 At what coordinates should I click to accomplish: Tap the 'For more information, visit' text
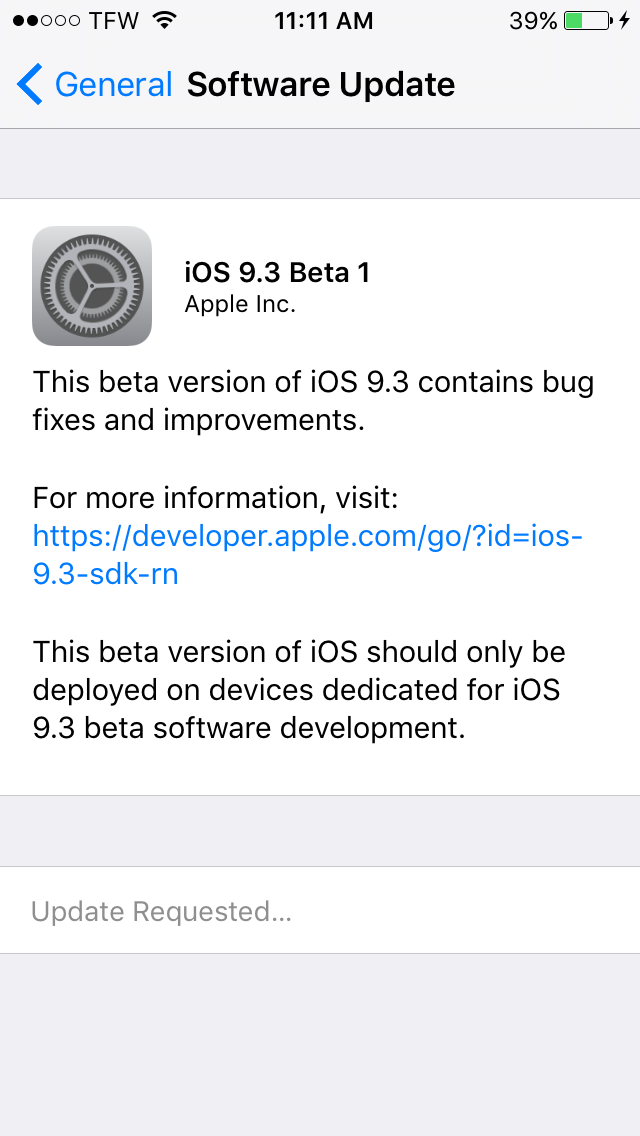216,498
